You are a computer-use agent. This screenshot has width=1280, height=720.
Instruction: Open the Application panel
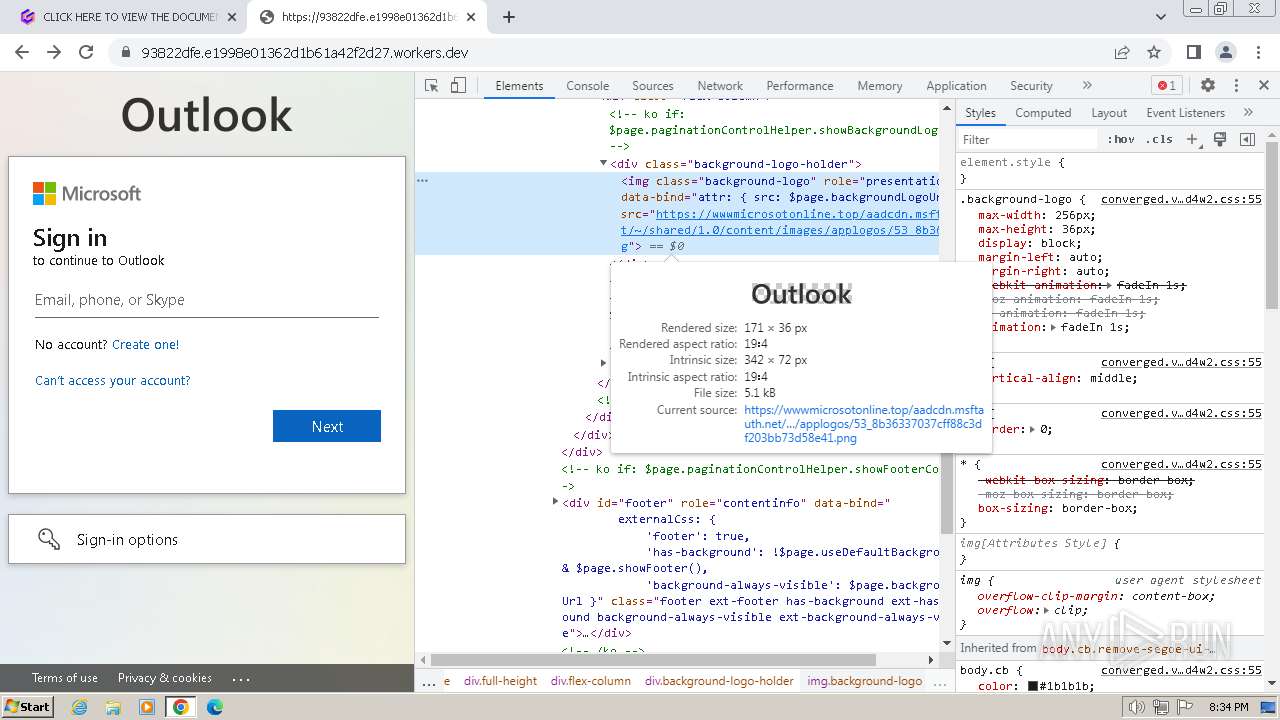[956, 86]
